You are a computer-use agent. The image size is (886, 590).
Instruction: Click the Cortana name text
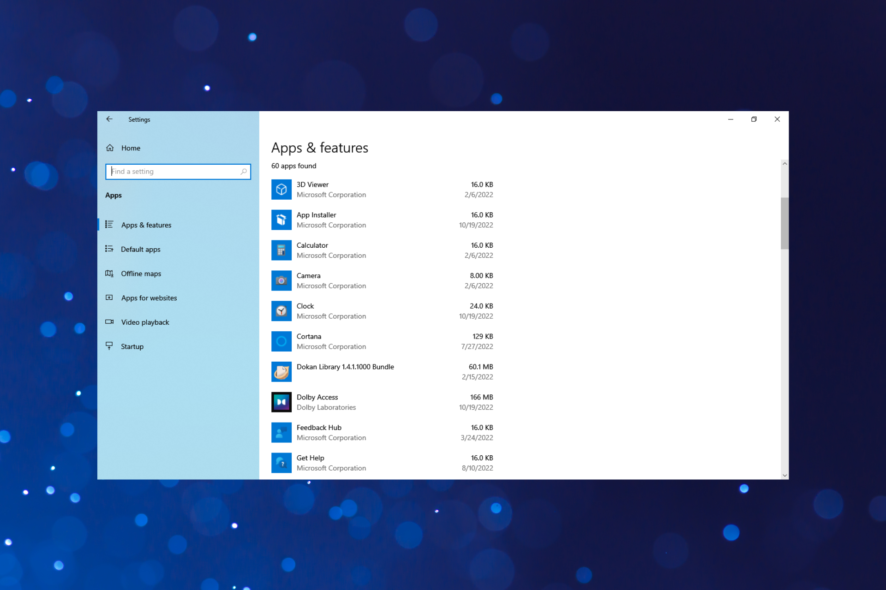(x=309, y=336)
